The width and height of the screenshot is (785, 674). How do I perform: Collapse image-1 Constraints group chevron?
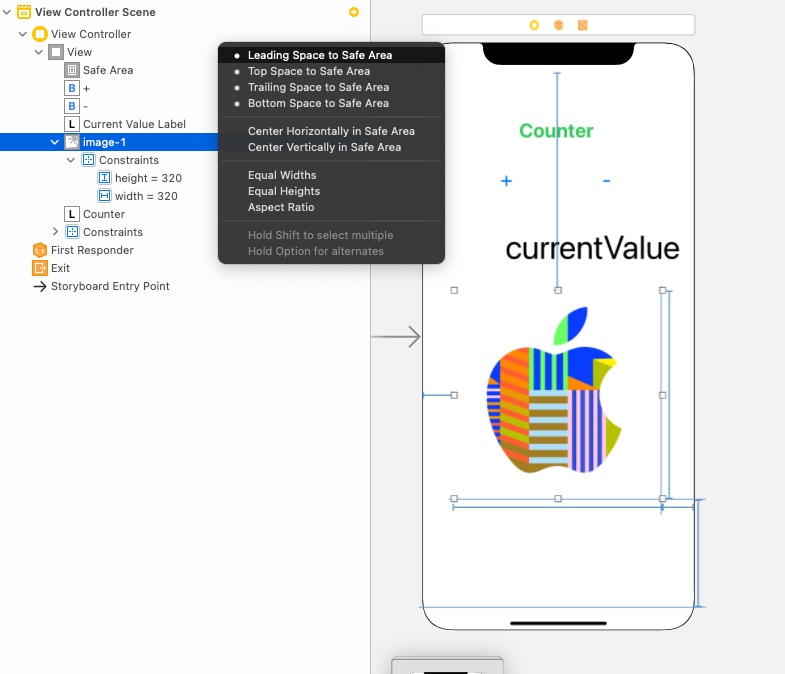[71, 160]
